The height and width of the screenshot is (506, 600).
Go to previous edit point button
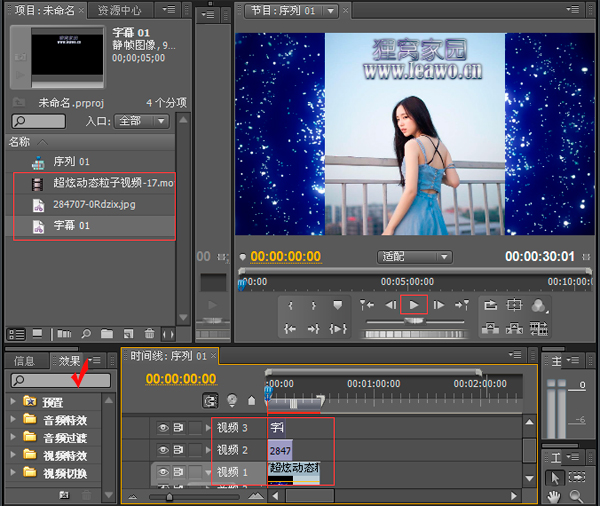pyautogui.click(x=367, y=305)
